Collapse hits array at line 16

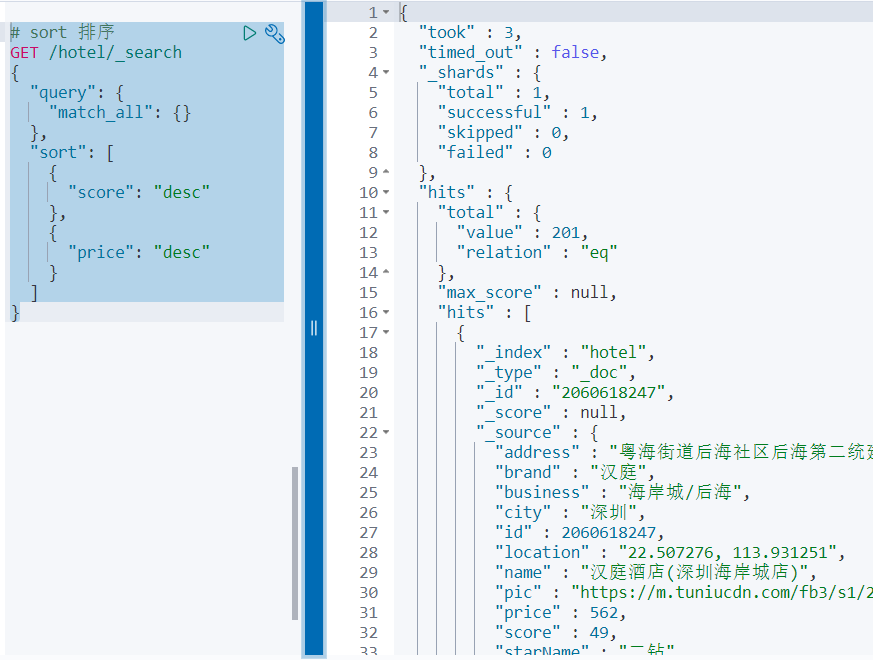coord(386,312)
